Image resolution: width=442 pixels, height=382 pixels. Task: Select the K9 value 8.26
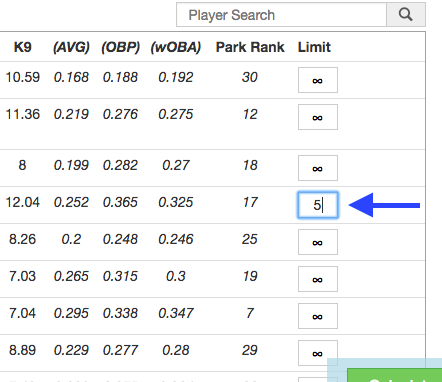22,239
